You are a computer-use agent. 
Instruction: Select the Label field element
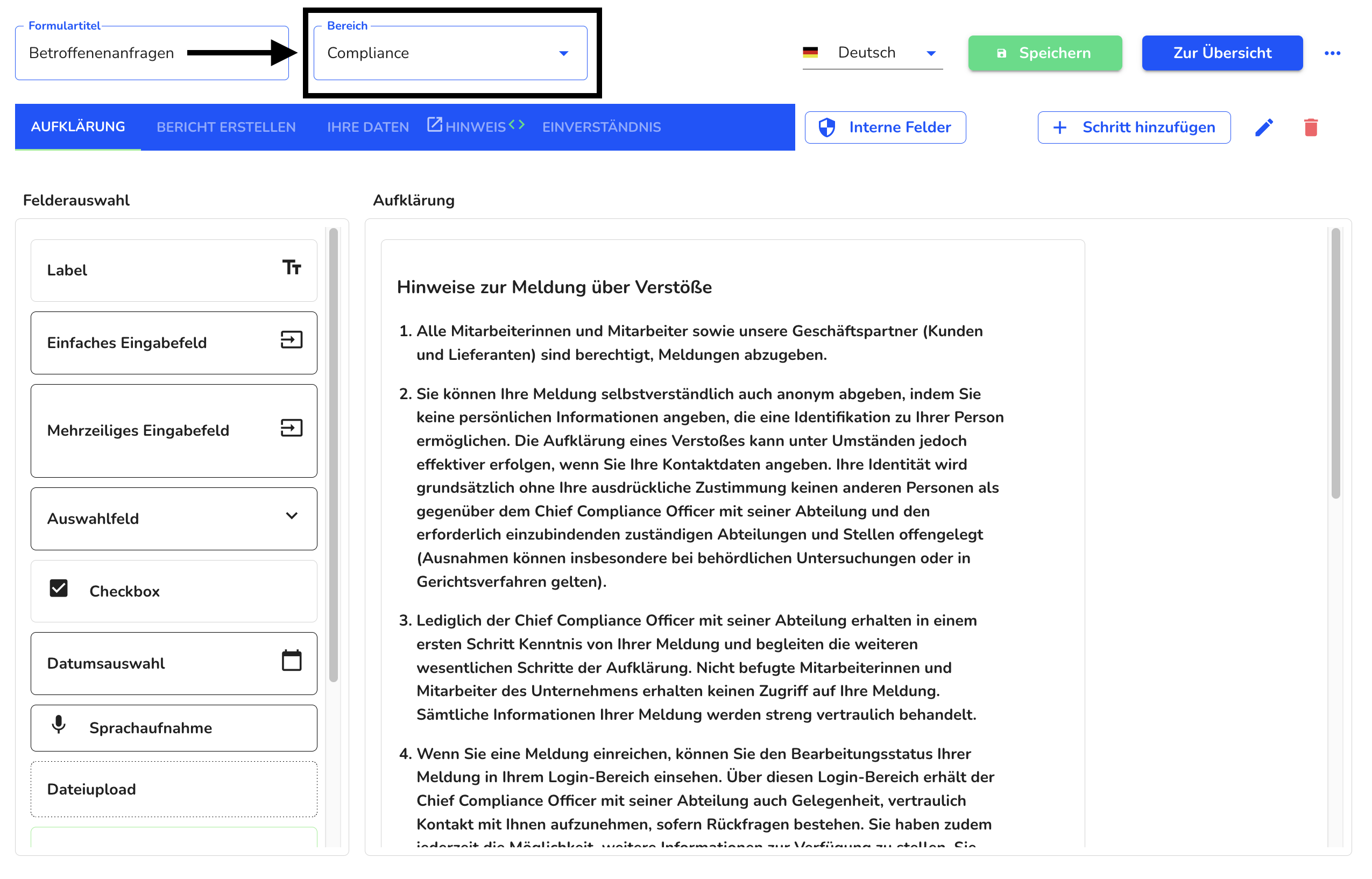pyautogui.click(x=174, y=271)
